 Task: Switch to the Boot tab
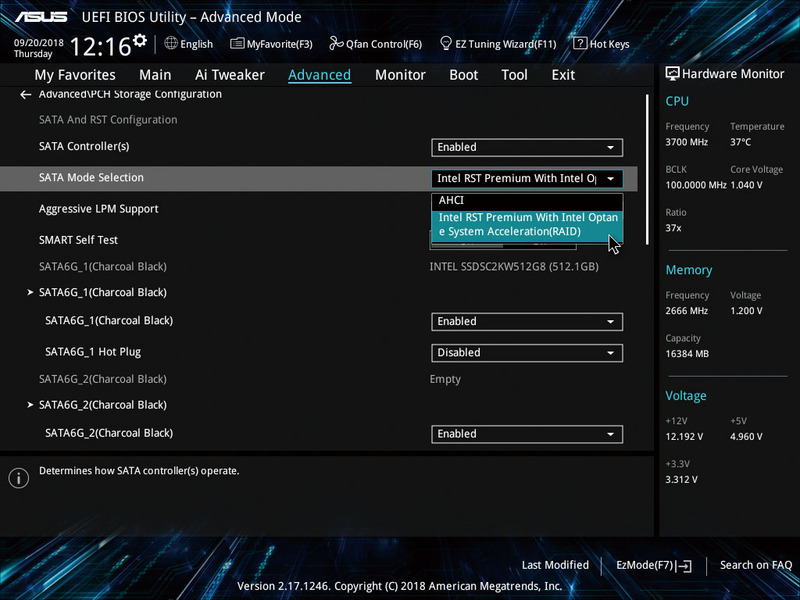tap(463, 74)
